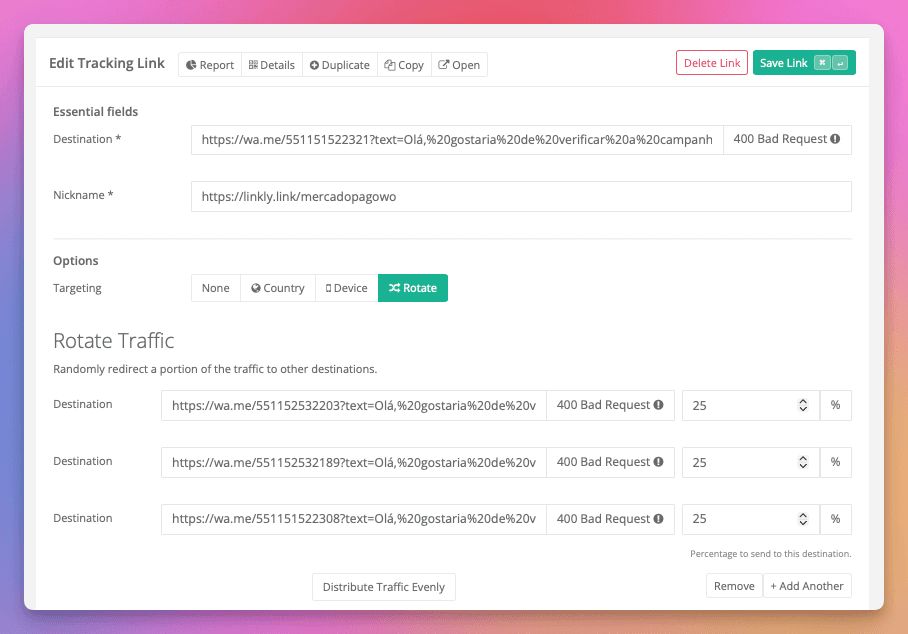Click the Copy pages icon
The width and height of the screenshot is (908, 634).
click(x=391, y=64)
